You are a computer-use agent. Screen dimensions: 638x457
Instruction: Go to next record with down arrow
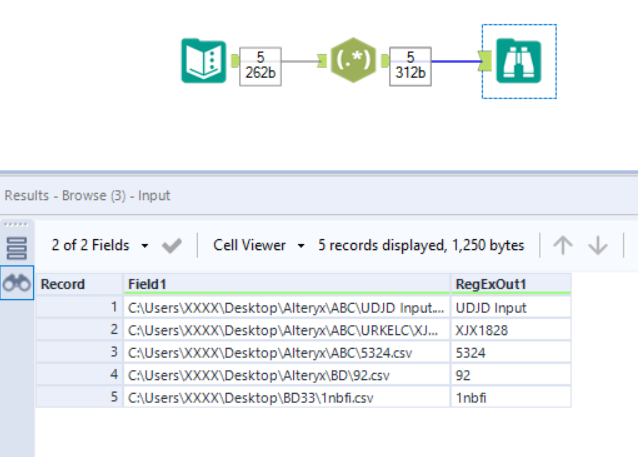point(598,245)
